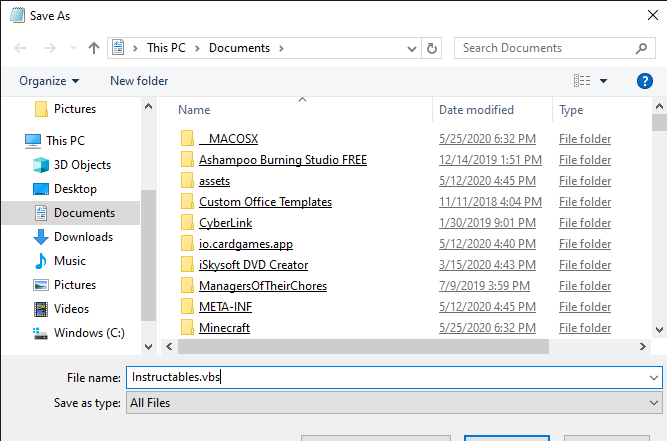The width and height of the screenshot is (667, 441).
Task: Open Videos in navigation pane
Action: click(61, 309)
